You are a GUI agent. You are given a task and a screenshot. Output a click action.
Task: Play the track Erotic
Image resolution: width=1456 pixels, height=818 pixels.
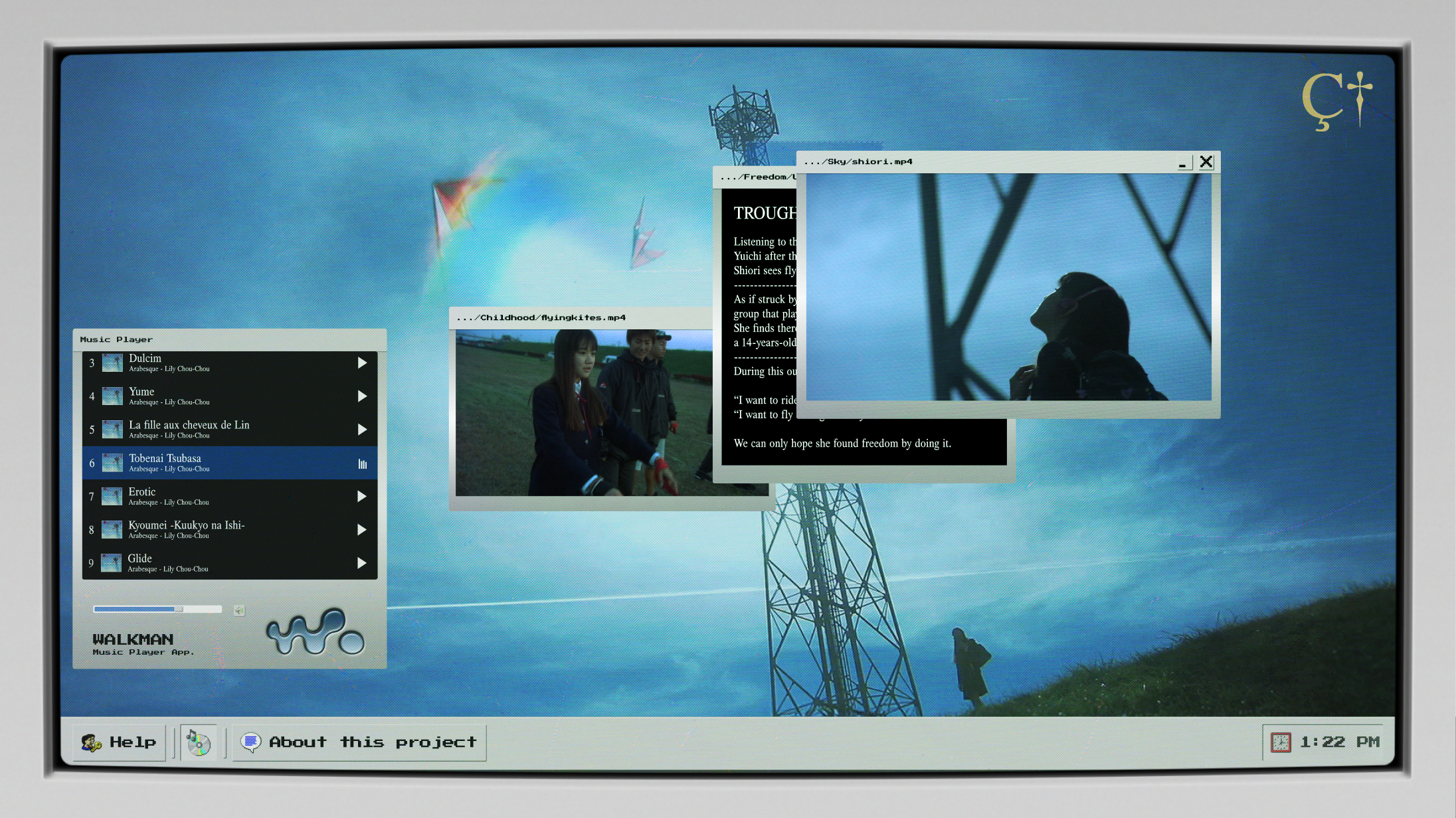362,496
